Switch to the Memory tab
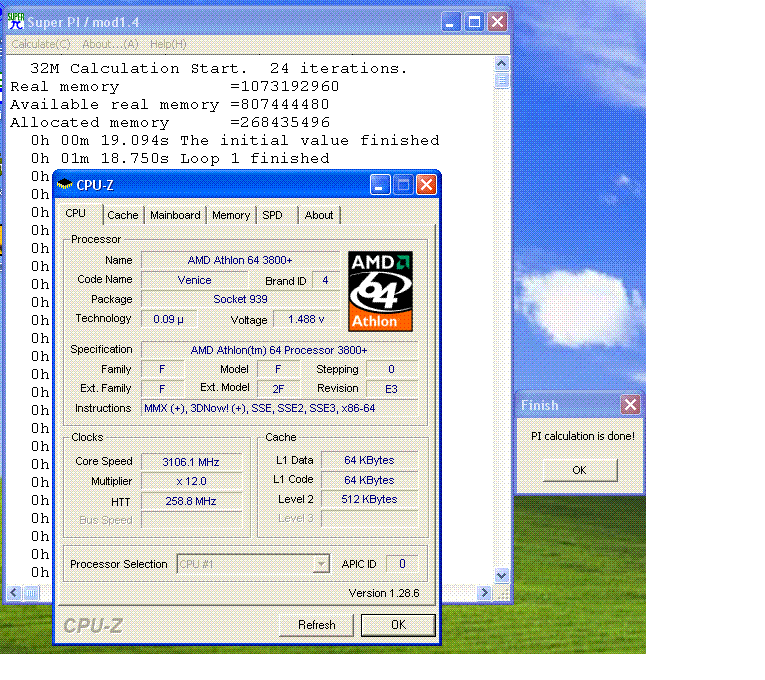The height and width of the screenshot is (680, 765). [231, 215]
